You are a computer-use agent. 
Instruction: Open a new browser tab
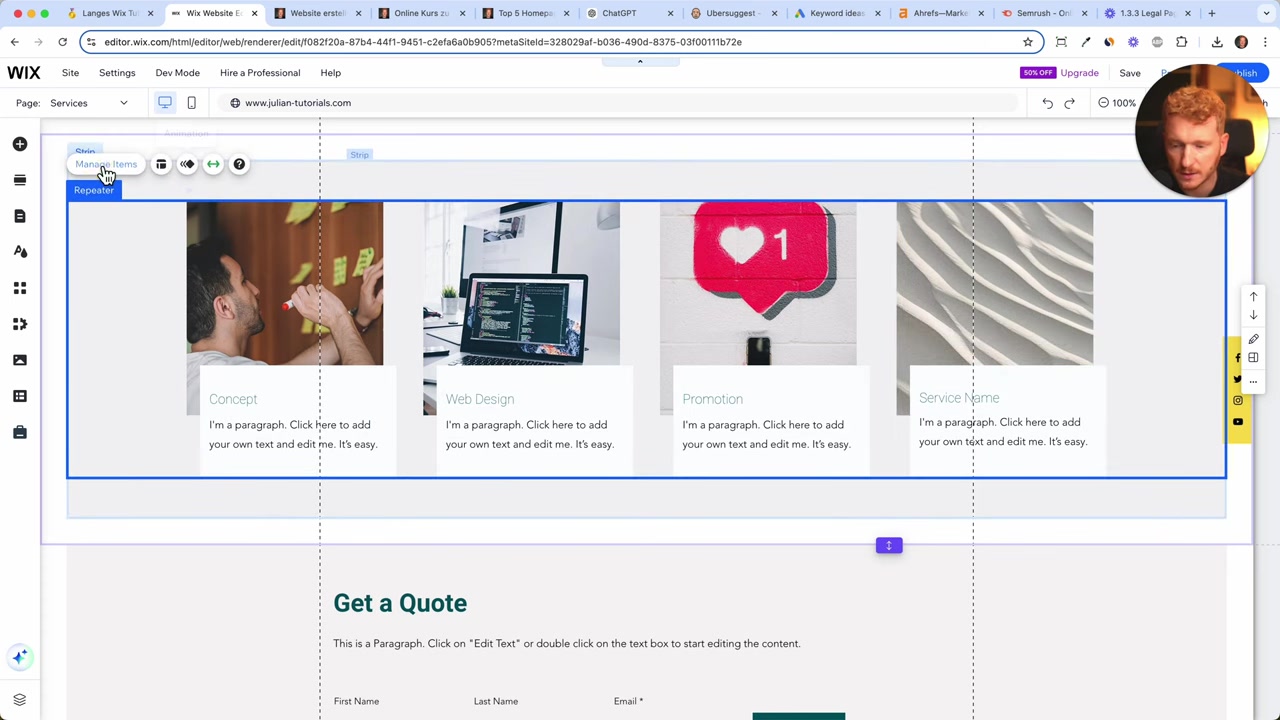(x=1212, y=13)
